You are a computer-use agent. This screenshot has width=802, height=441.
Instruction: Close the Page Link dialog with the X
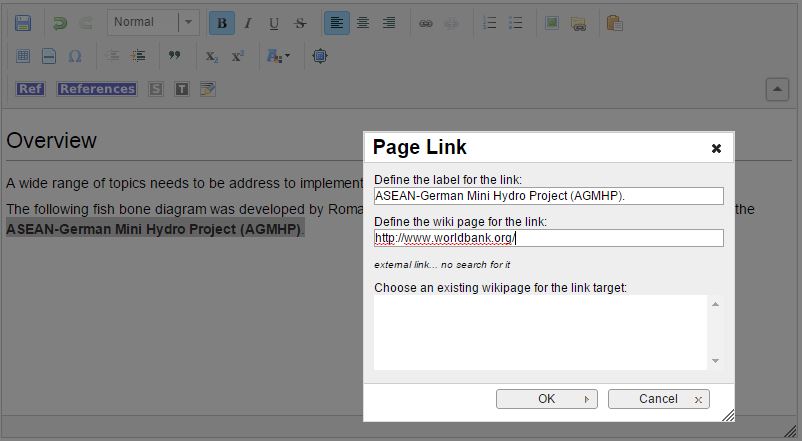click(x=716, y=148)
